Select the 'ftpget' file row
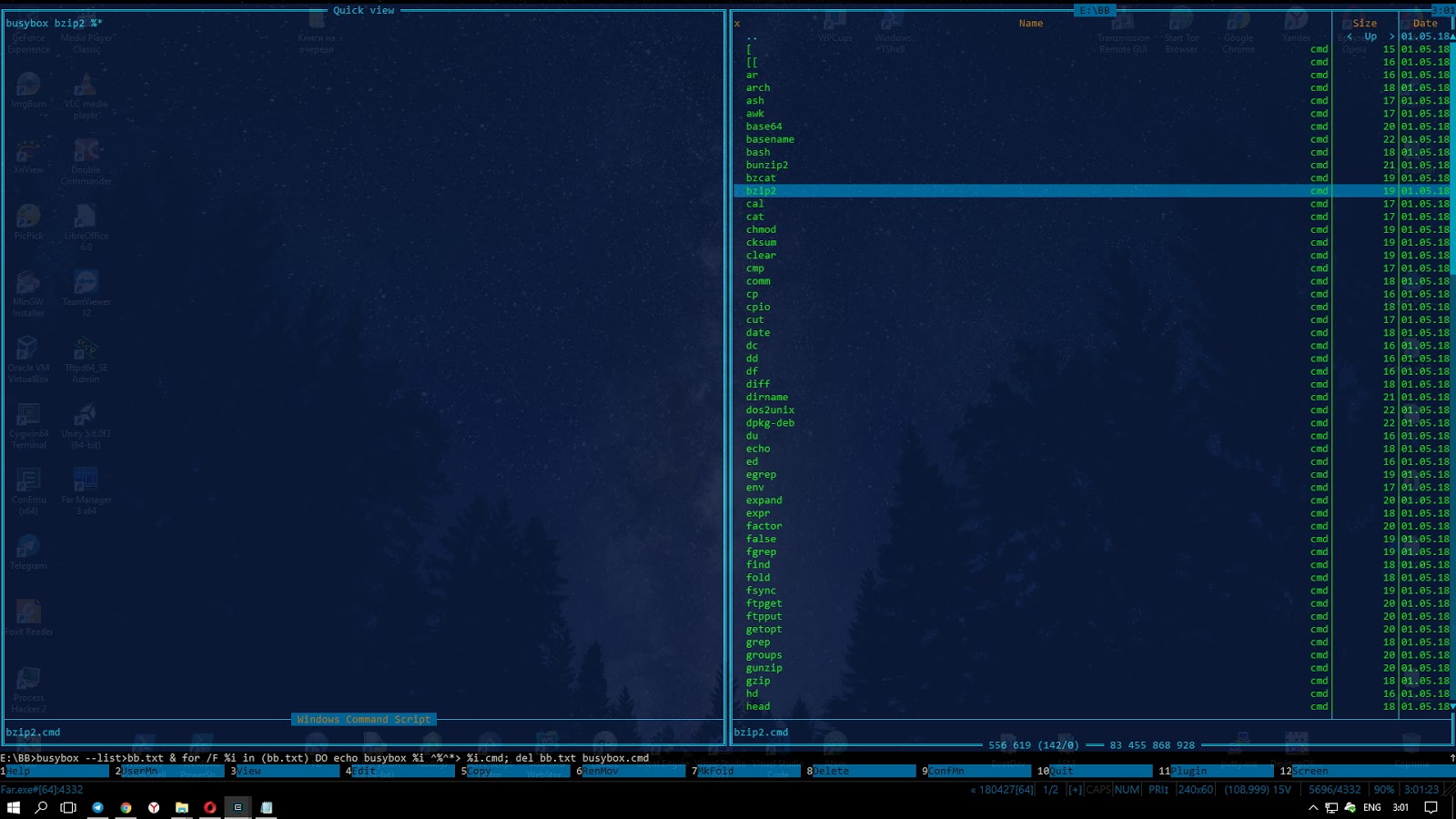The width and height of the screenshot is (1456, 819). pos(1091,603)
